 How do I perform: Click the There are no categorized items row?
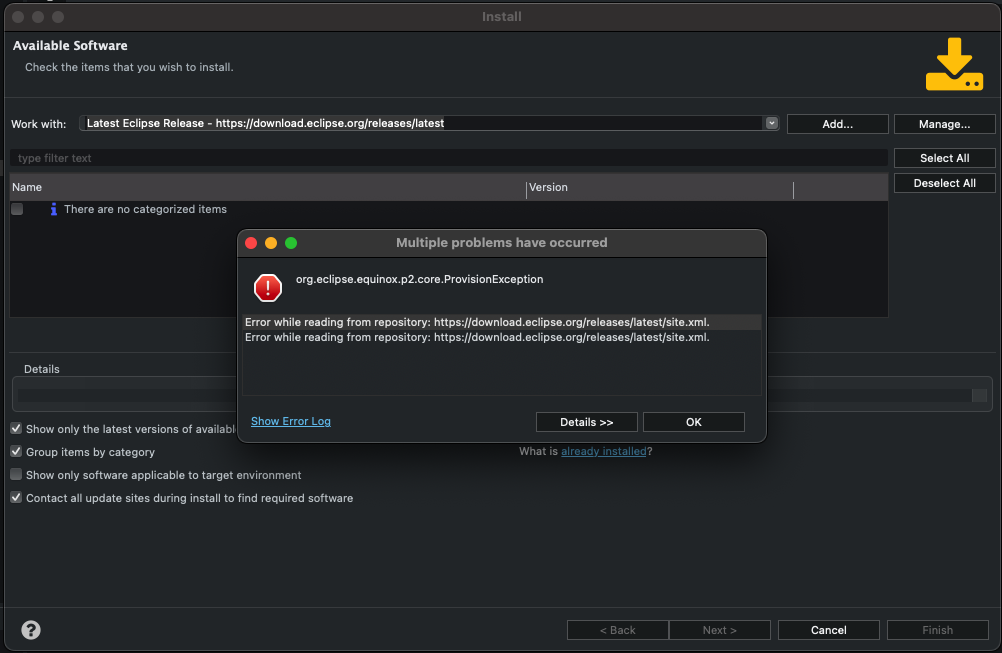point(449,209)
